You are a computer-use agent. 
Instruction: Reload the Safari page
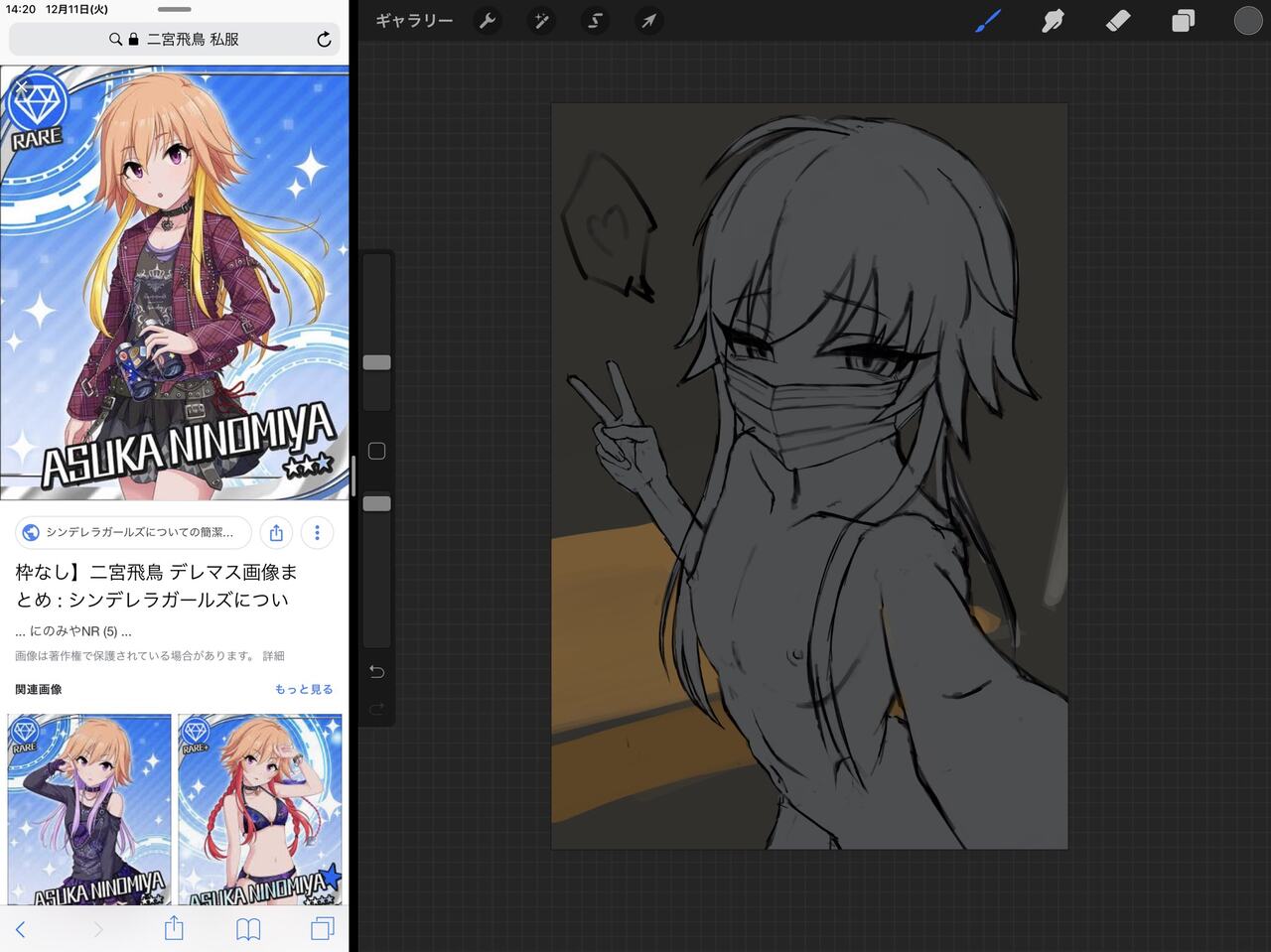[x=324, y=40]
